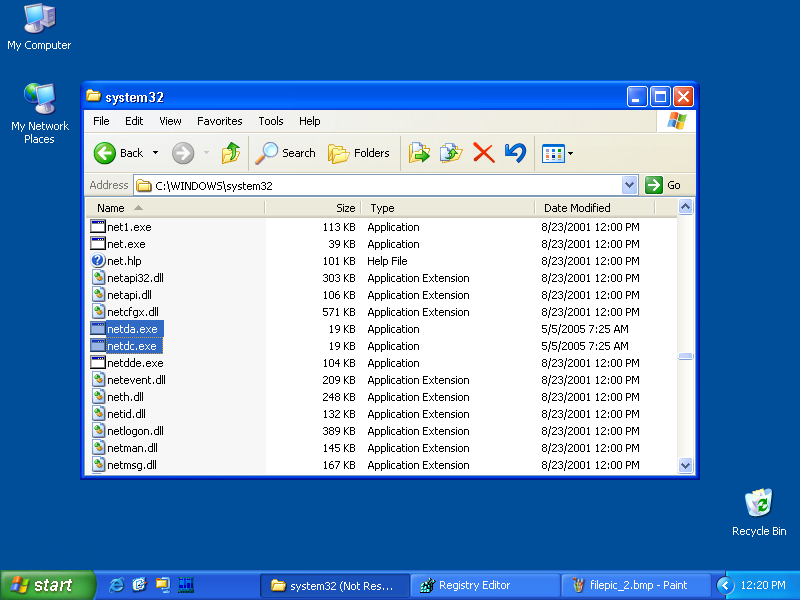800x600 pixels.
Task: Open the Search pane
Action: 285,153
